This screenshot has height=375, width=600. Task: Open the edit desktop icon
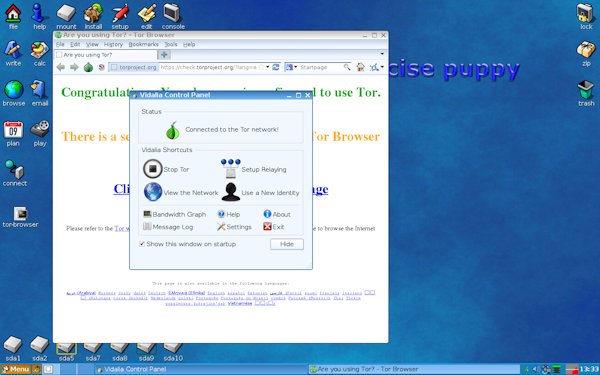147,16
